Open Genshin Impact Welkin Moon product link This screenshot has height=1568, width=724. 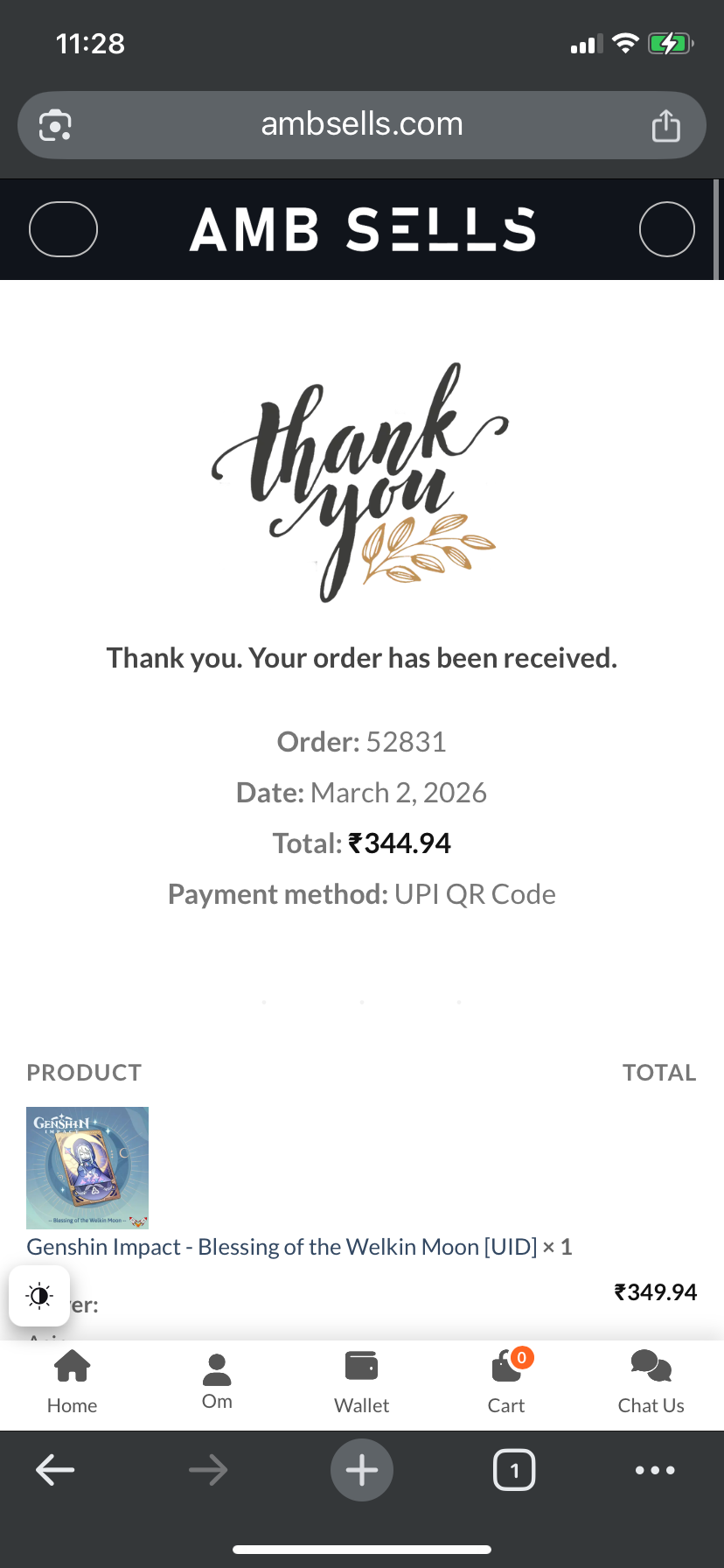[x=282, y=1247]
